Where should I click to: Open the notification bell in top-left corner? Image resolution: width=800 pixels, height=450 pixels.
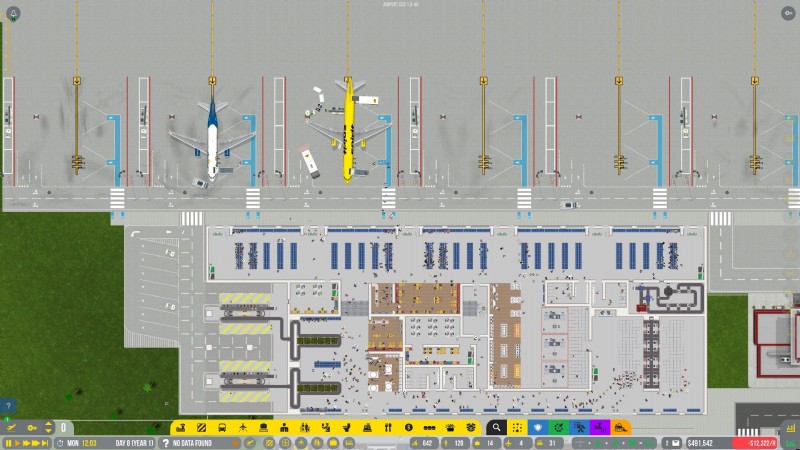14,13
